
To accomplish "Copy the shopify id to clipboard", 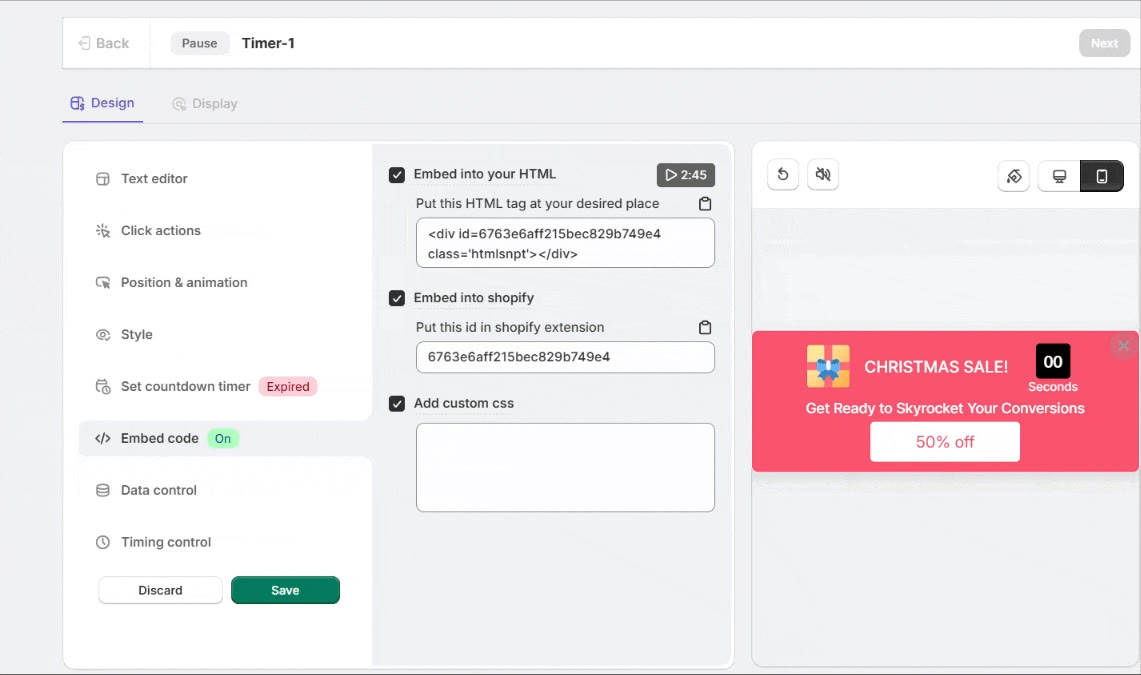I will 704,327.
